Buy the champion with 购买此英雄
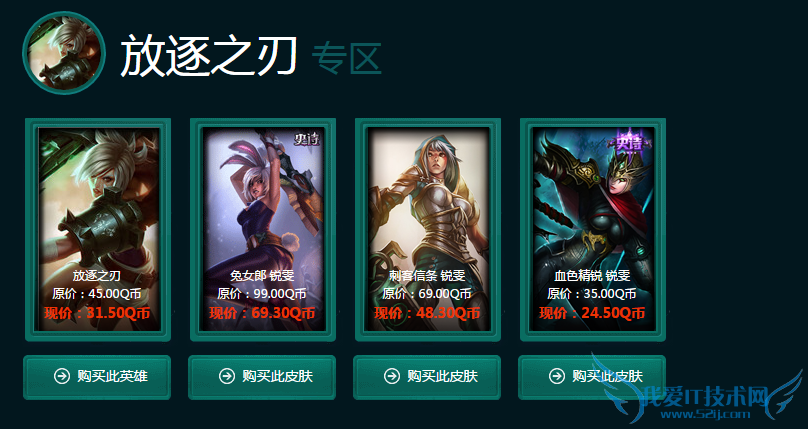The height and width of the screenshot is (429, 808). tap(97, 377)
